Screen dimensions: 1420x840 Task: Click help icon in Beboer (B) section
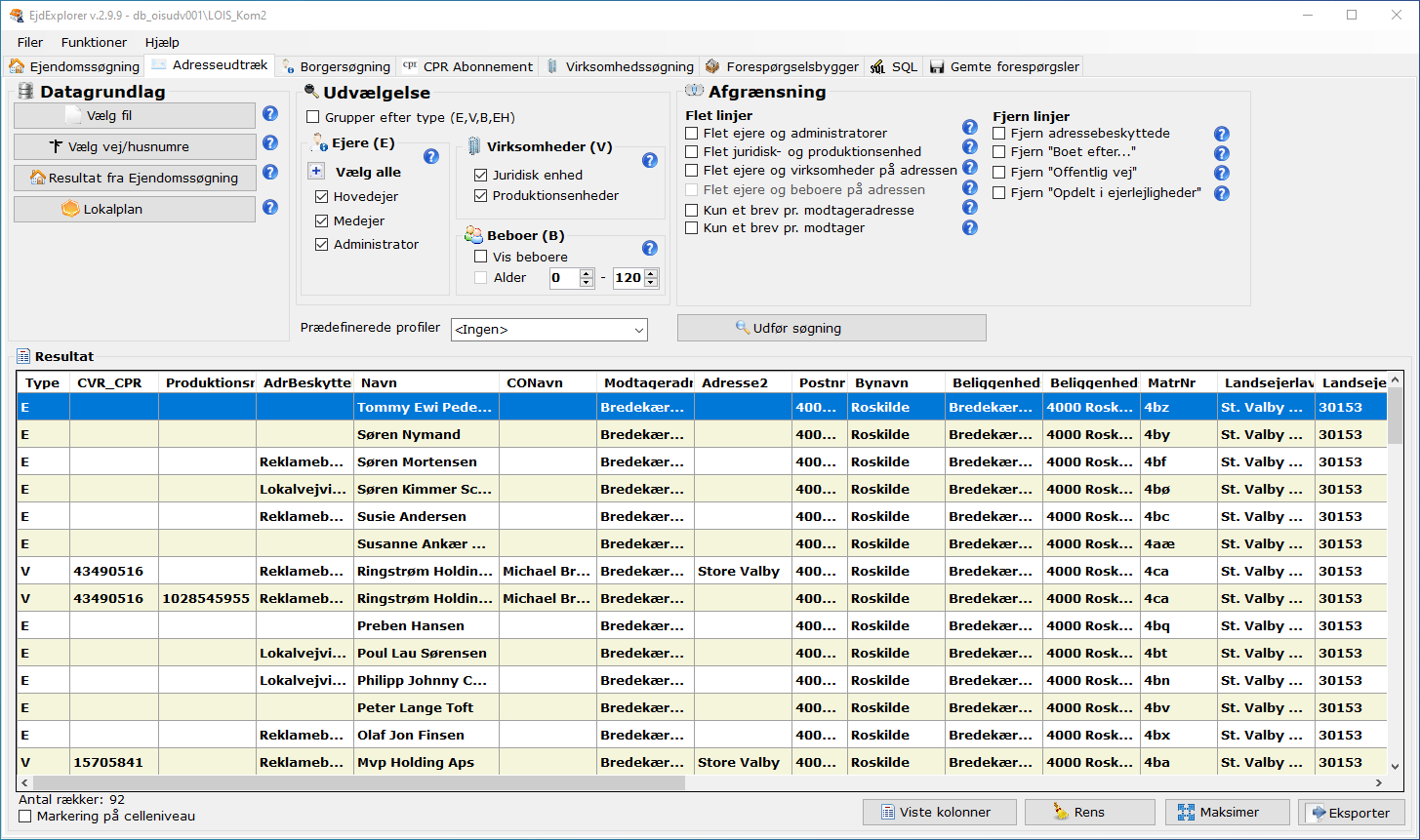[x=650, y=248]
